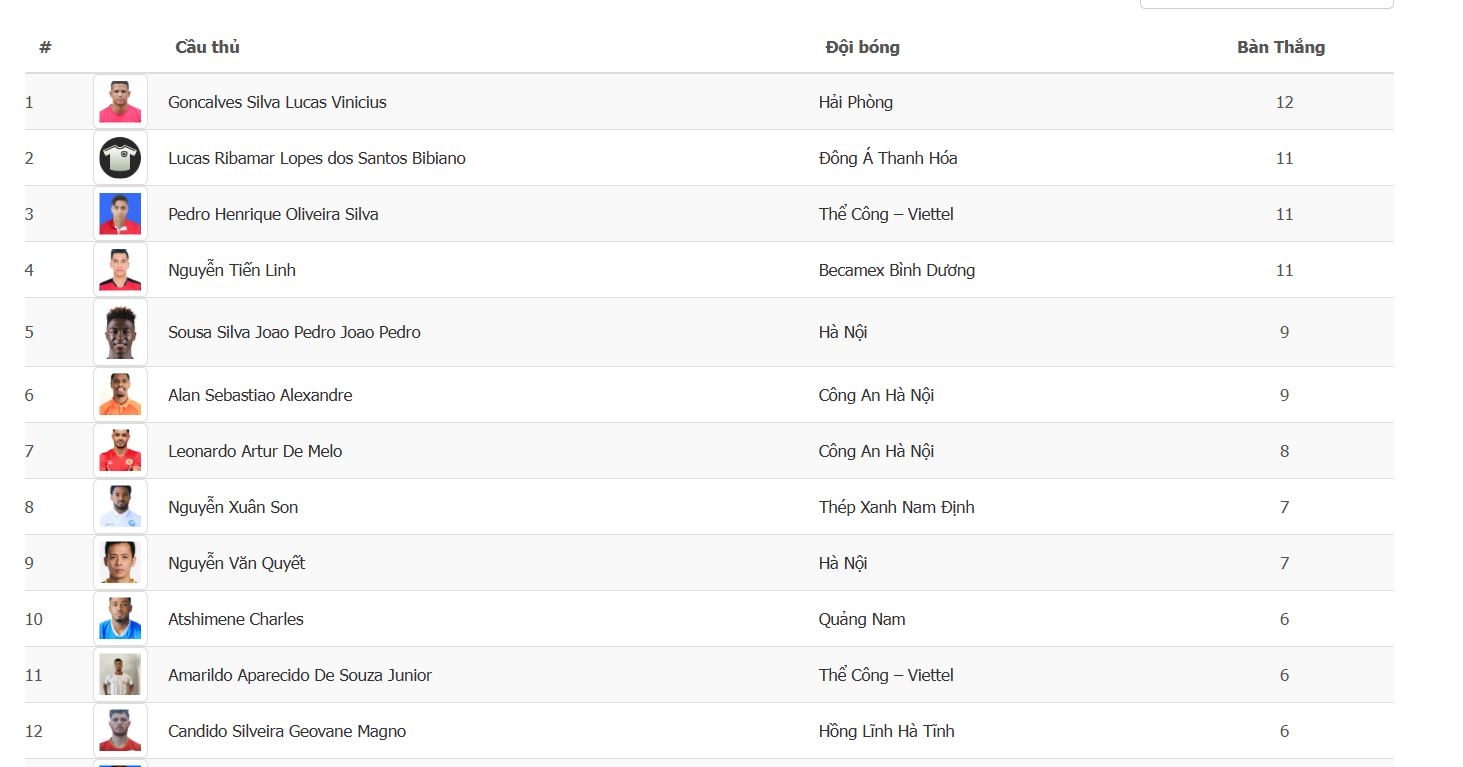Open Amarildo Aparecido De Souza Junior name

(x=300, y=675)
